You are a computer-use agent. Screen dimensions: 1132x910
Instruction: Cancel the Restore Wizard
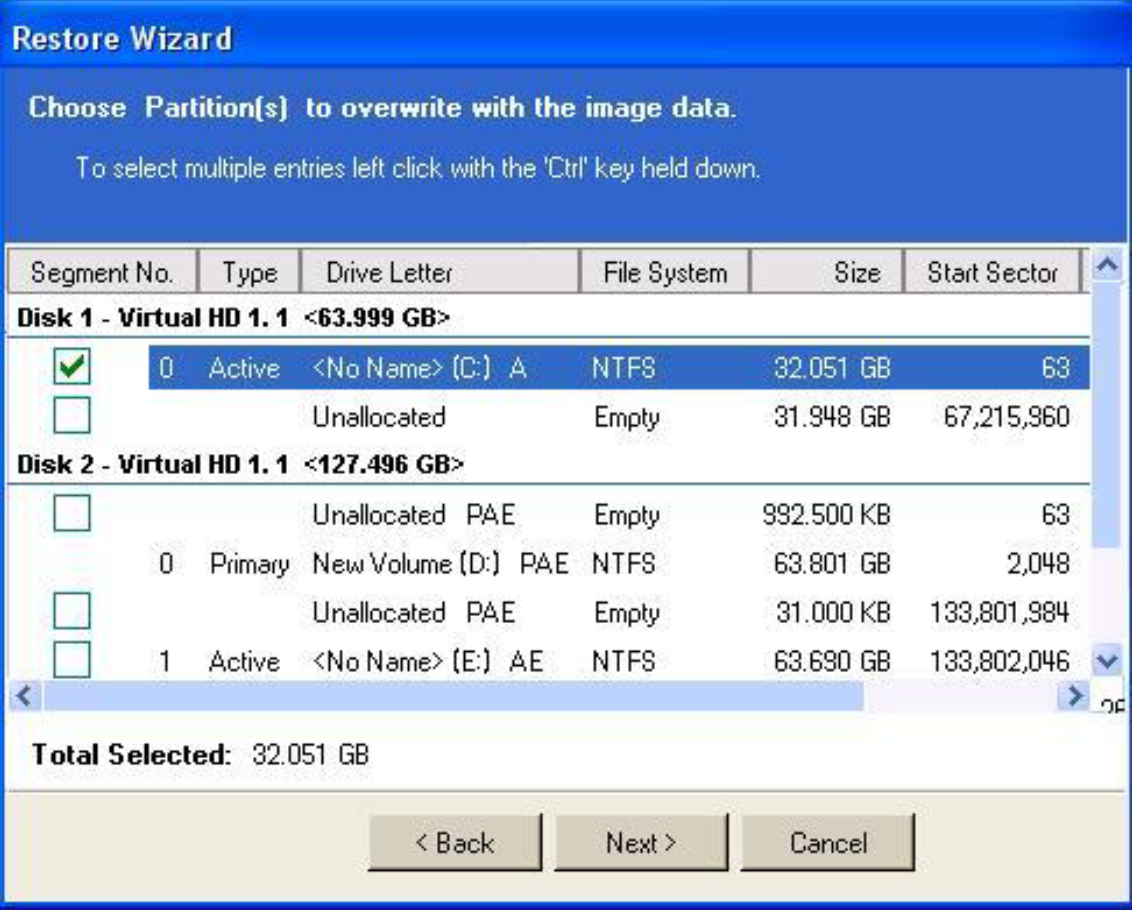click(x=827, y=843)
